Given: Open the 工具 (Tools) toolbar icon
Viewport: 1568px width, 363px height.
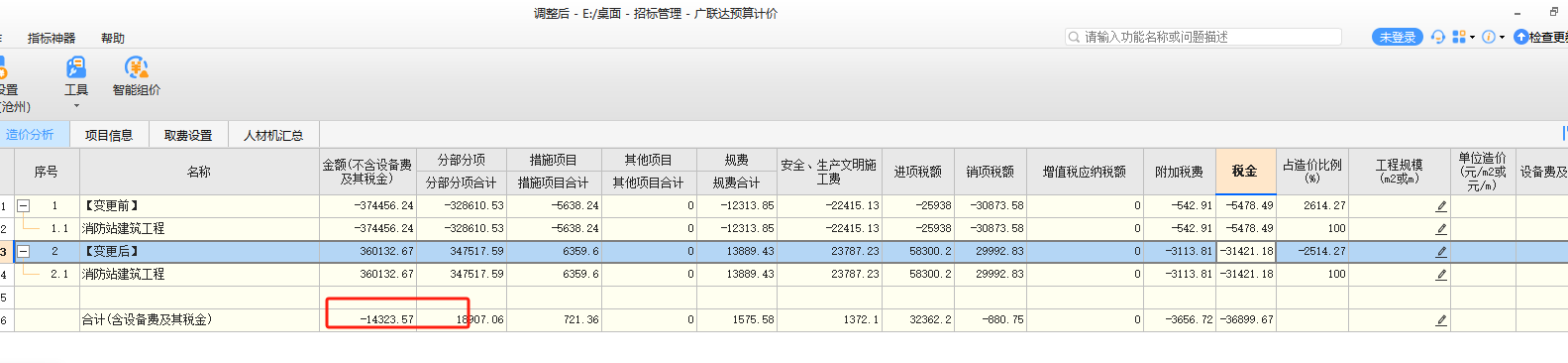Looking at the screenshot, I should (x=76, y=67).
